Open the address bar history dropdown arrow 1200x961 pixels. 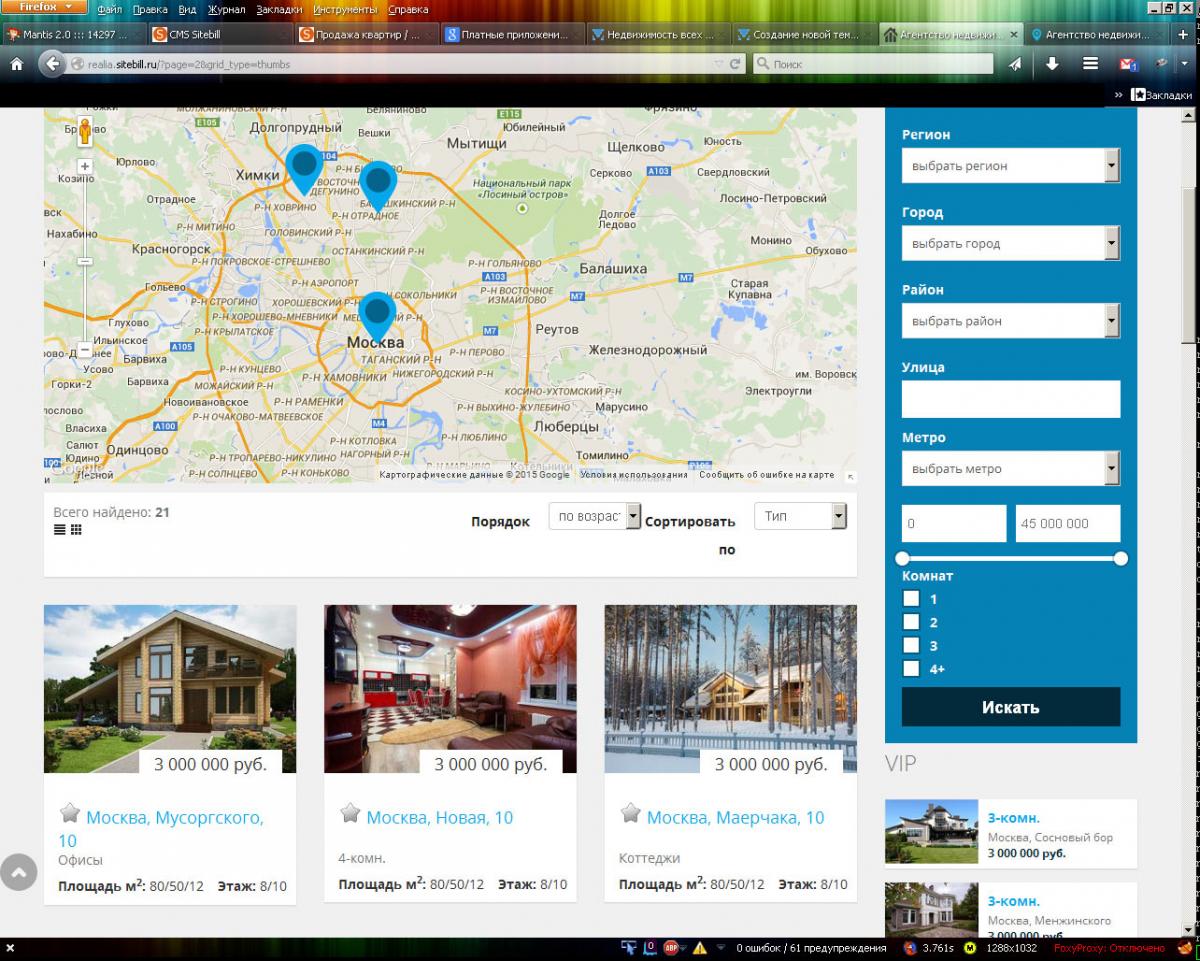pyautogui.click(x=718, y=64)
